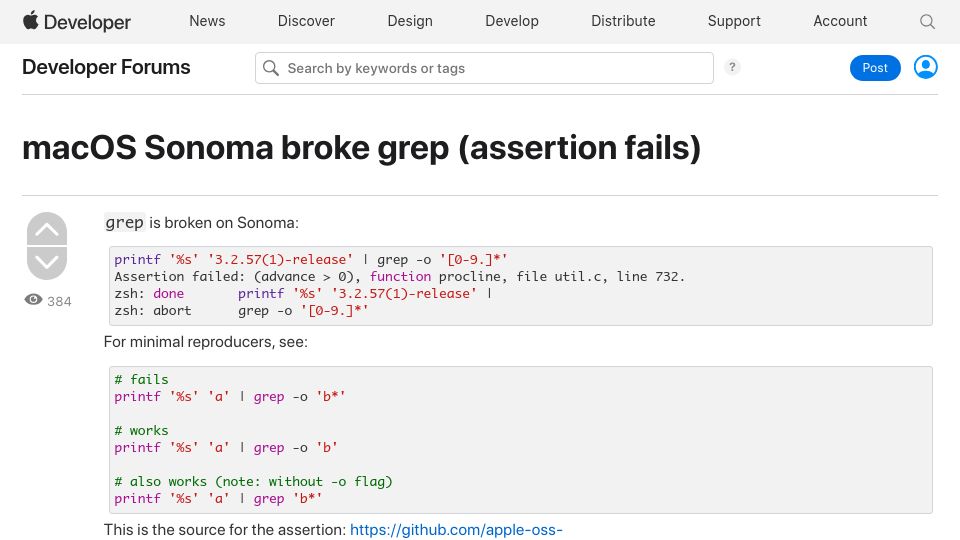Open the Develop menu item

512,21
